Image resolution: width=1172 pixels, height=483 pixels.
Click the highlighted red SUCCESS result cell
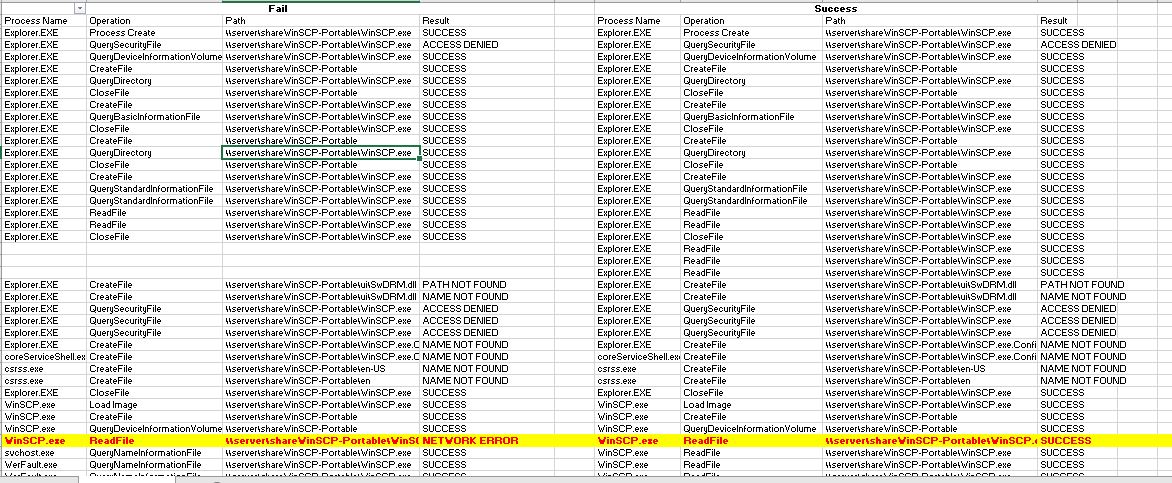(x=1066, y=440)
